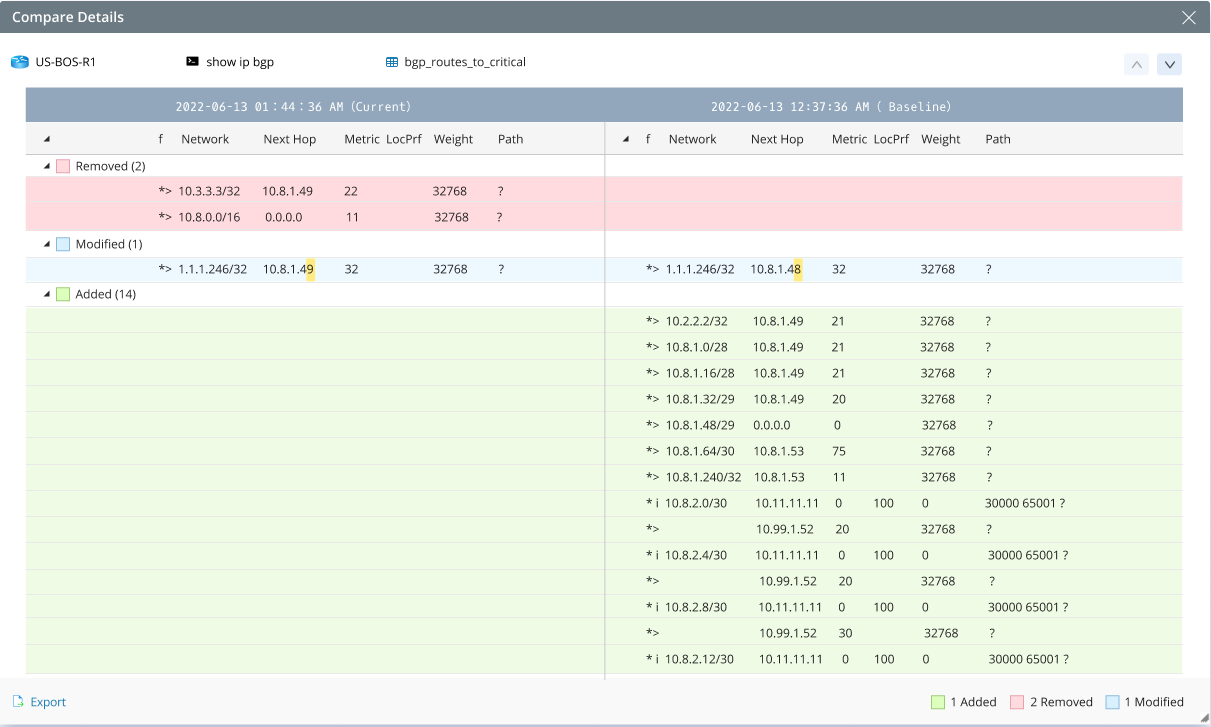Jump to next difference with down arrow

click(1170, 64)
